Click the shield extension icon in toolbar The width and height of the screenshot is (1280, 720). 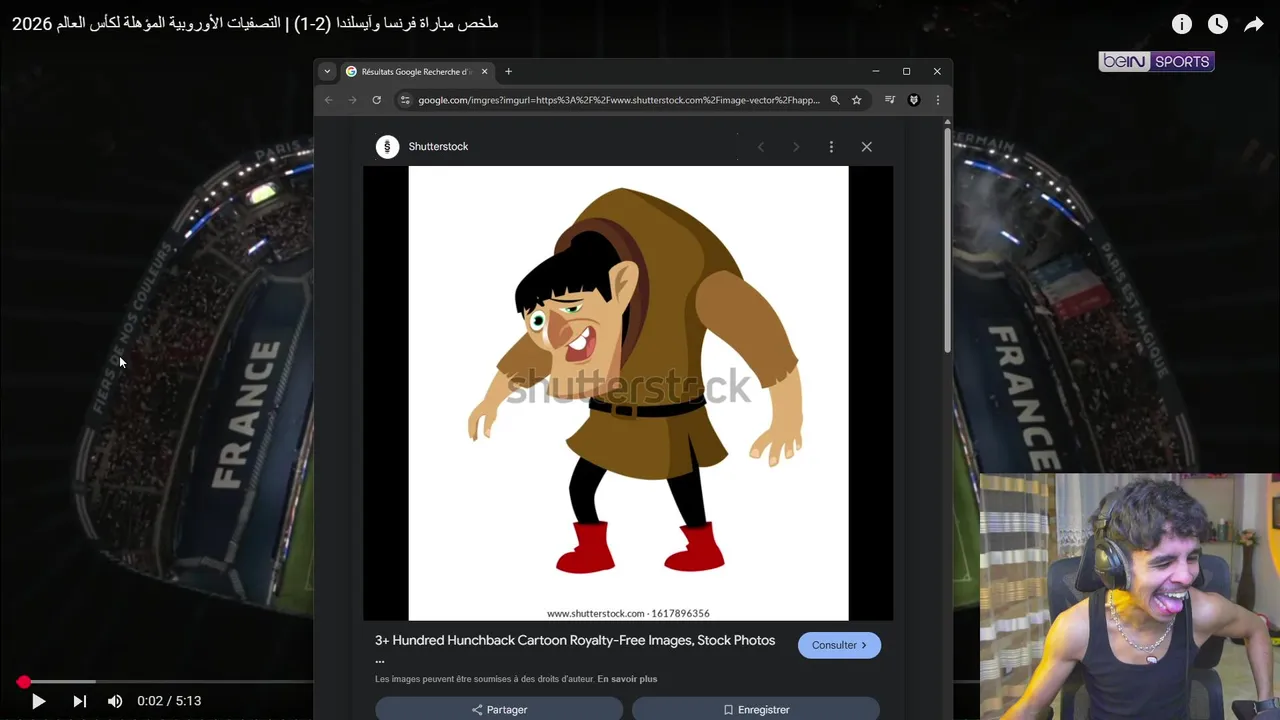(x=913, y=100)
